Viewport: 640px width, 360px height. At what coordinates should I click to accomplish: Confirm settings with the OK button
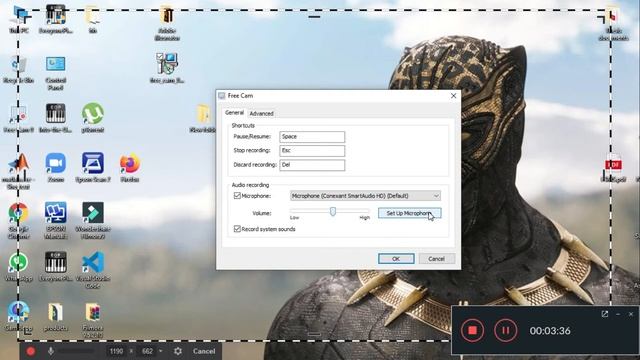(396, 259)
